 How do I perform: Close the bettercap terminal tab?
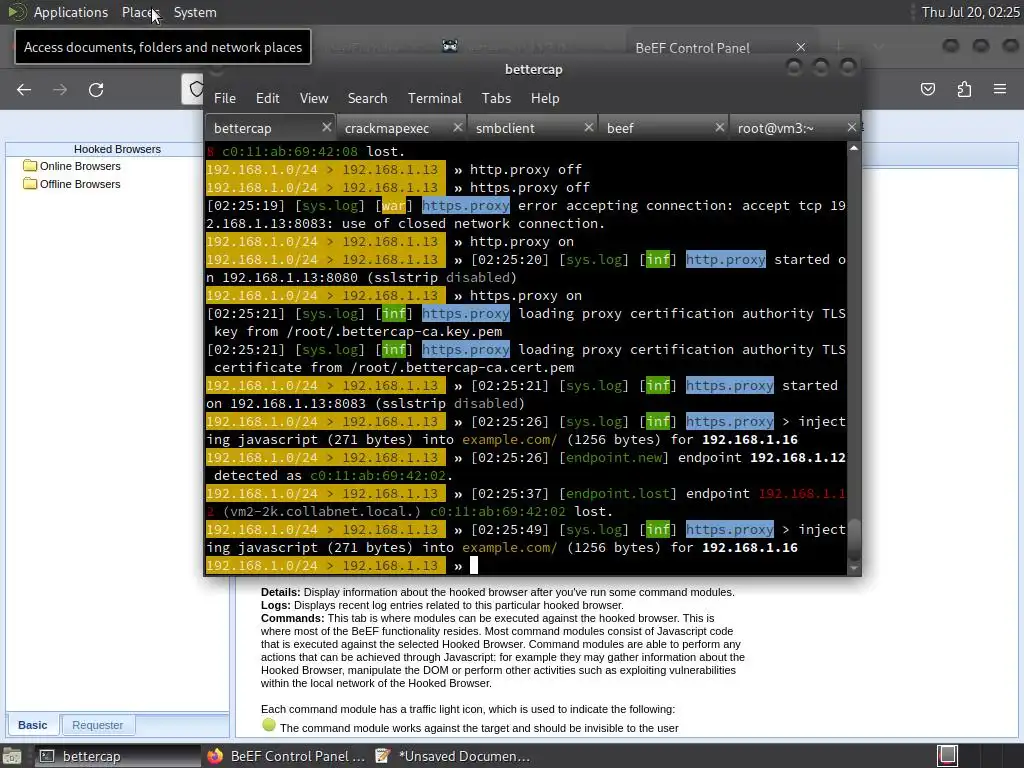[x=327, y=127]
